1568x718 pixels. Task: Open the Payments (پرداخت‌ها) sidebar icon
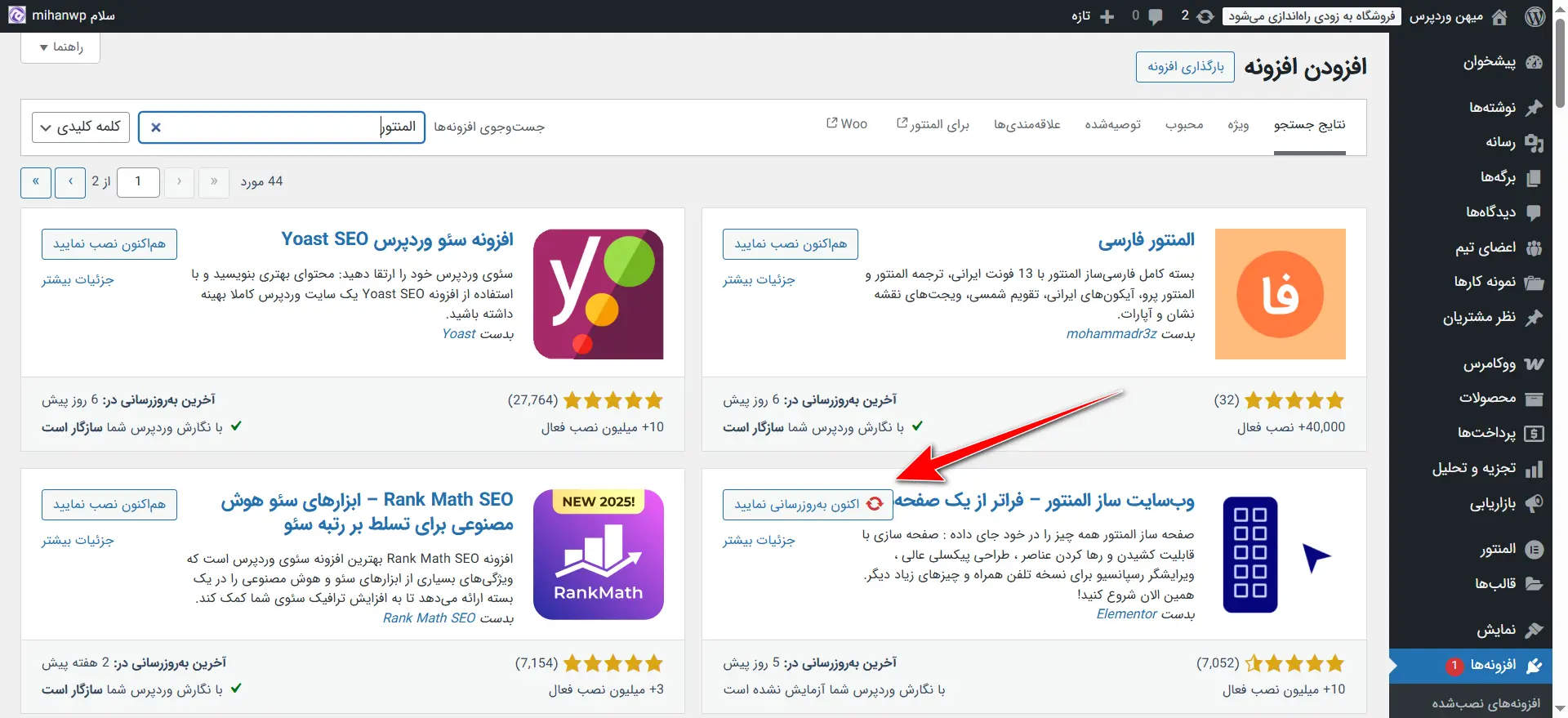point(1534,434)
